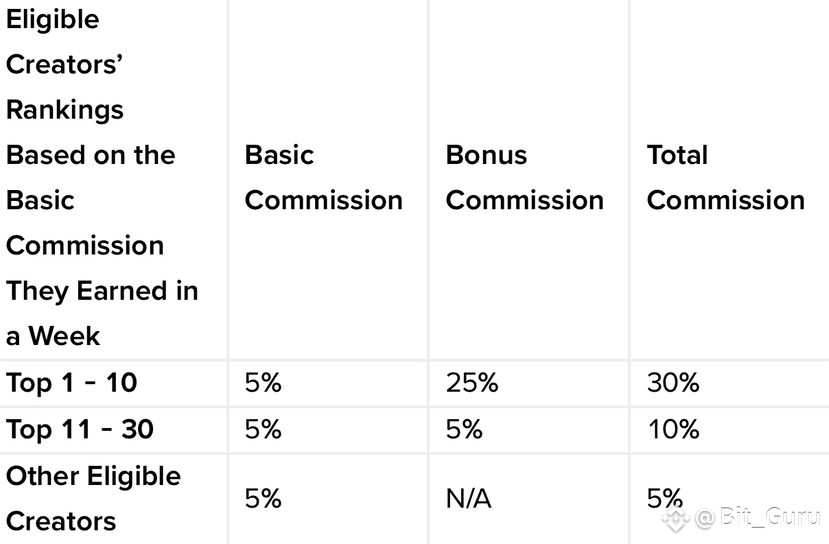
Task: Click the Binance logo watermark icon
Action: pos(676,519)
